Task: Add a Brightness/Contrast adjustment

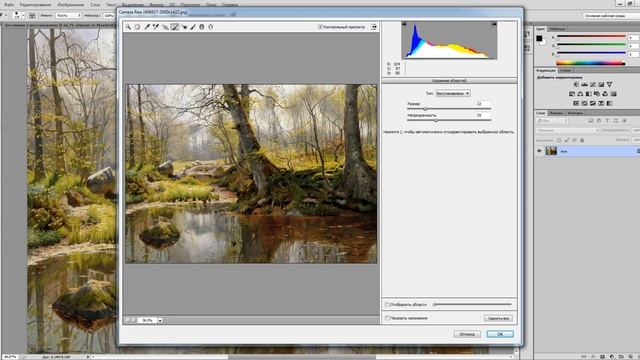Action: (576, 84)
